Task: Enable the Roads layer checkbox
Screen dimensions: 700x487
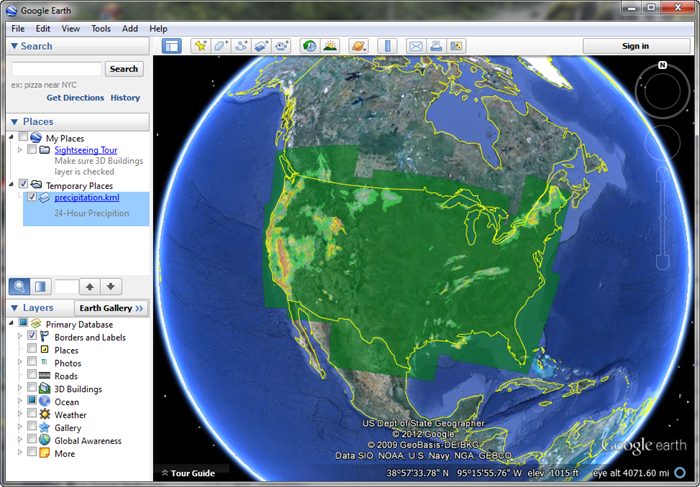Action: pos(32,376)
